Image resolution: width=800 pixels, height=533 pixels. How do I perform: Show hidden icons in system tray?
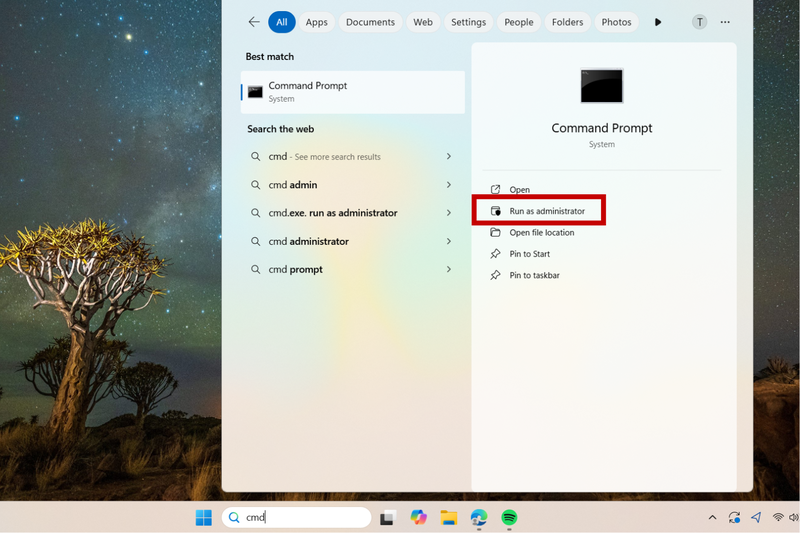pyautogui.click(x=712, y=518)
